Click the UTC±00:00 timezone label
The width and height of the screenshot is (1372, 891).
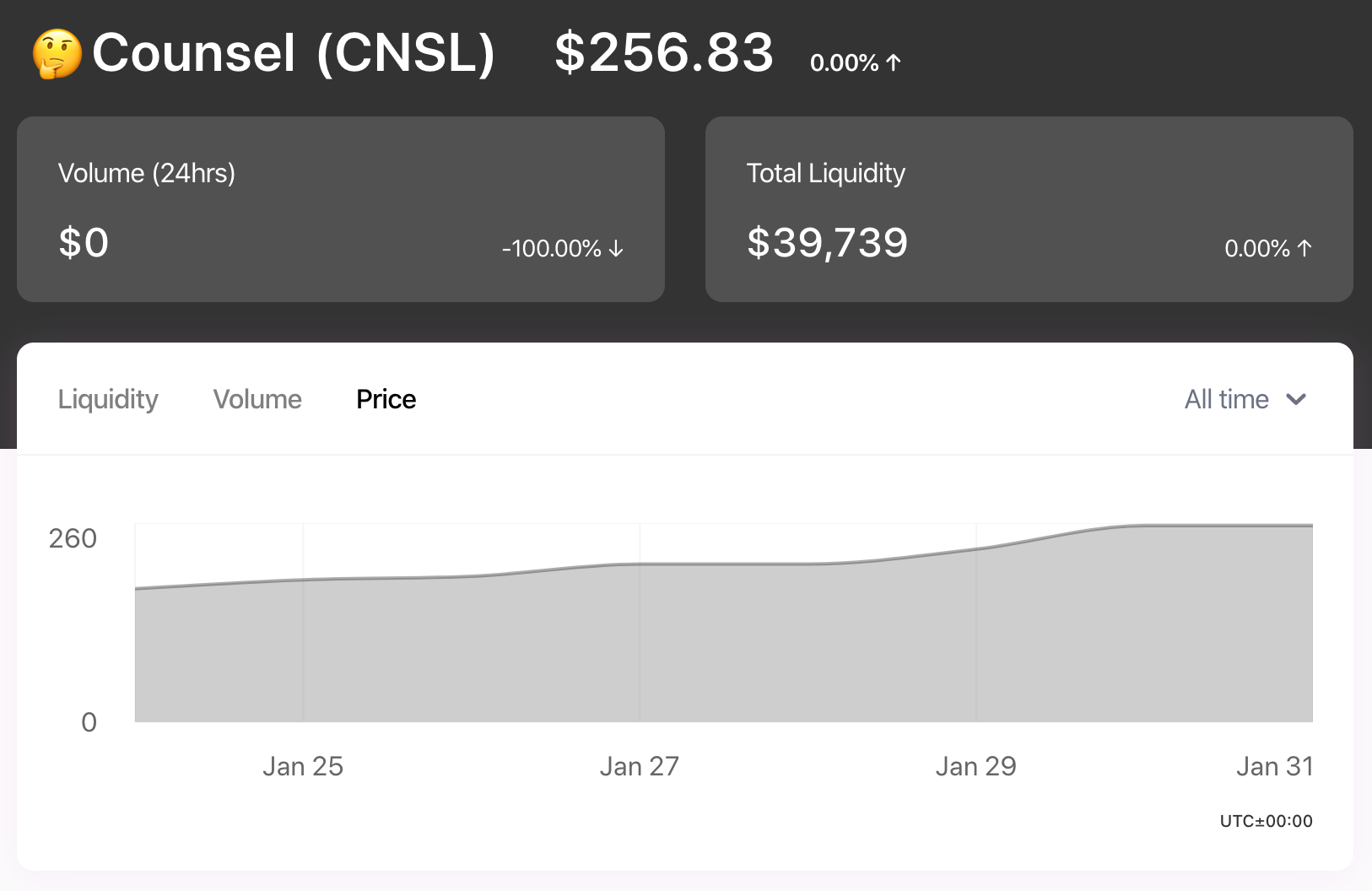click(x=1266, y=821)
